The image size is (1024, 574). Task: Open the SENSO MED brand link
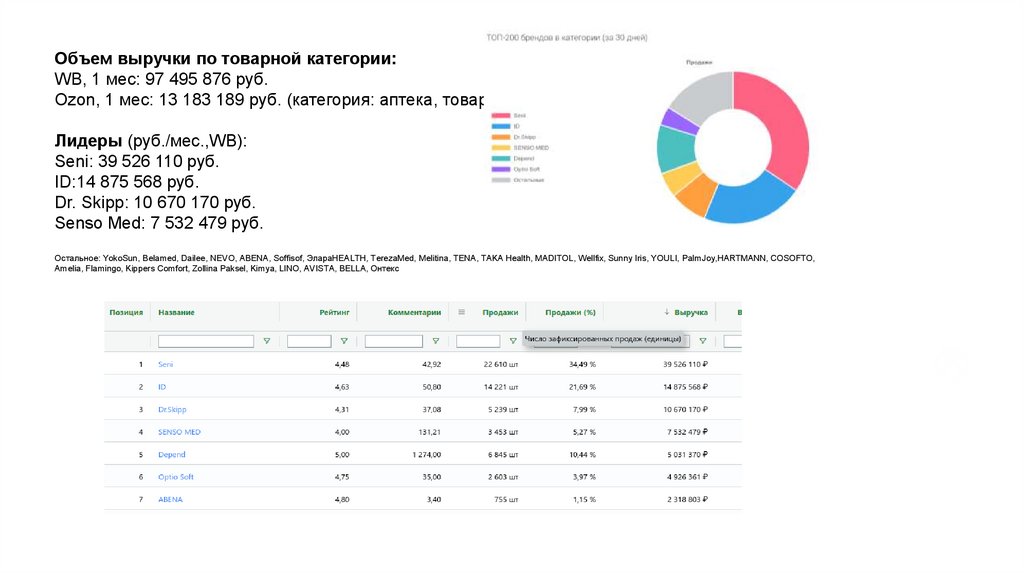coord(179,432)
